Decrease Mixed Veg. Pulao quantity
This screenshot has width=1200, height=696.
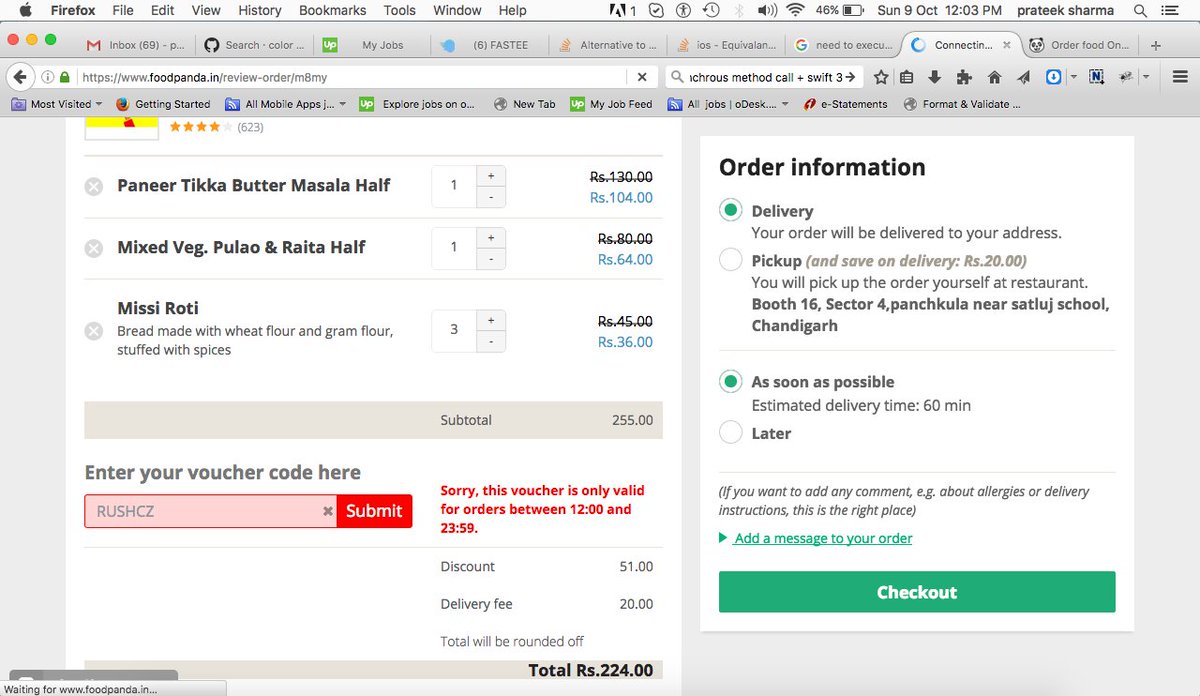click(490, 259)
